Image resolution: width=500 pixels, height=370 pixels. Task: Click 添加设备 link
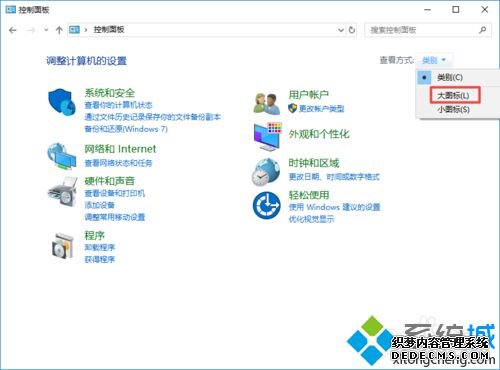[x=100, y=205]
